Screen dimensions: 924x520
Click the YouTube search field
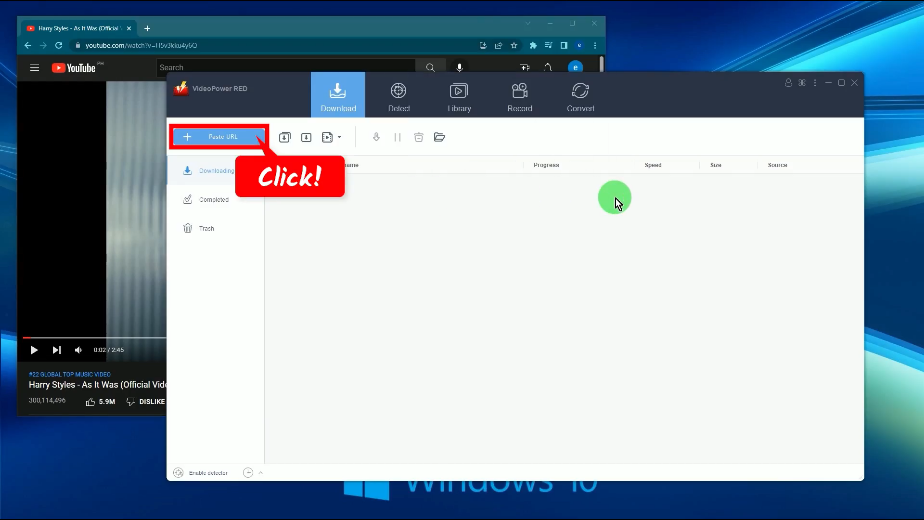[x=286, y=67]
